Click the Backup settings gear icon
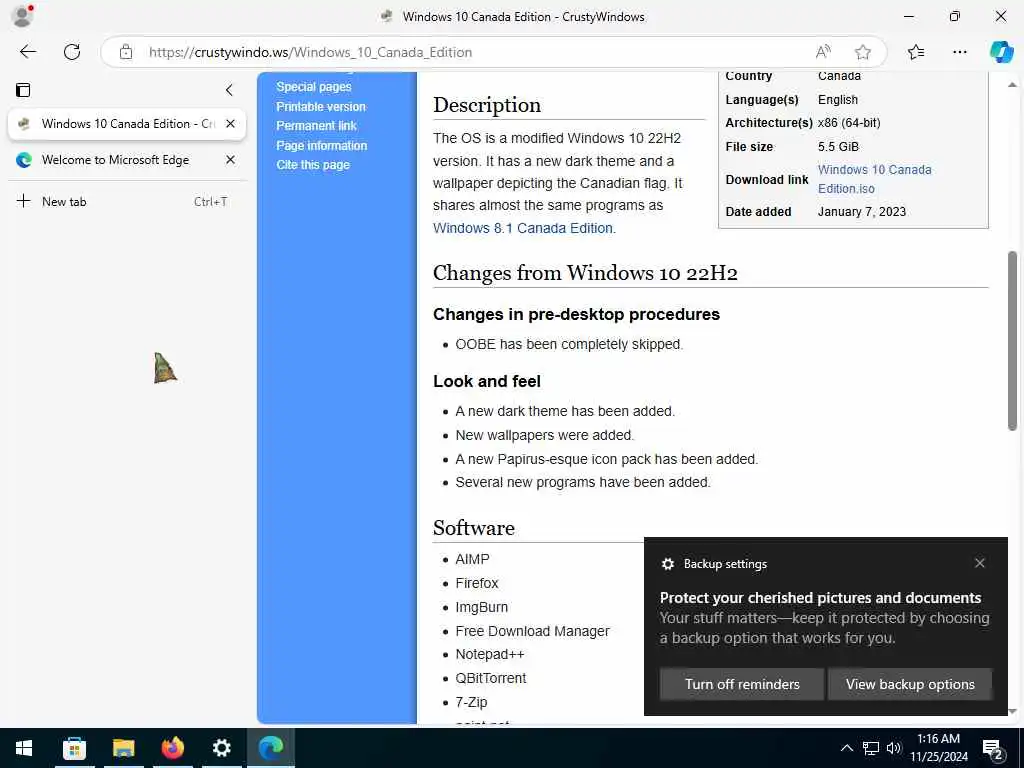 coord(667,564)
